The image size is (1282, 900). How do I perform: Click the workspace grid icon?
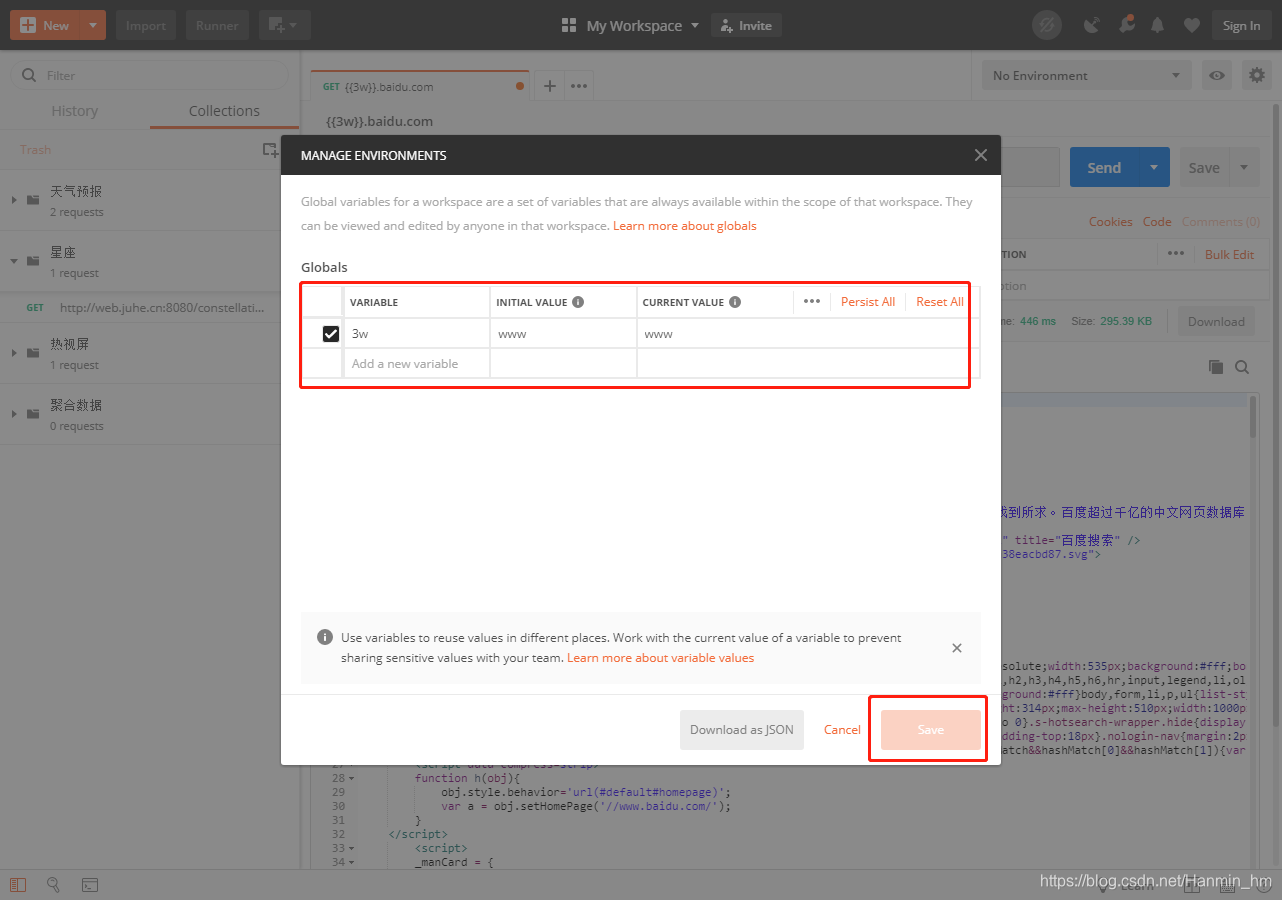point(569,25)
